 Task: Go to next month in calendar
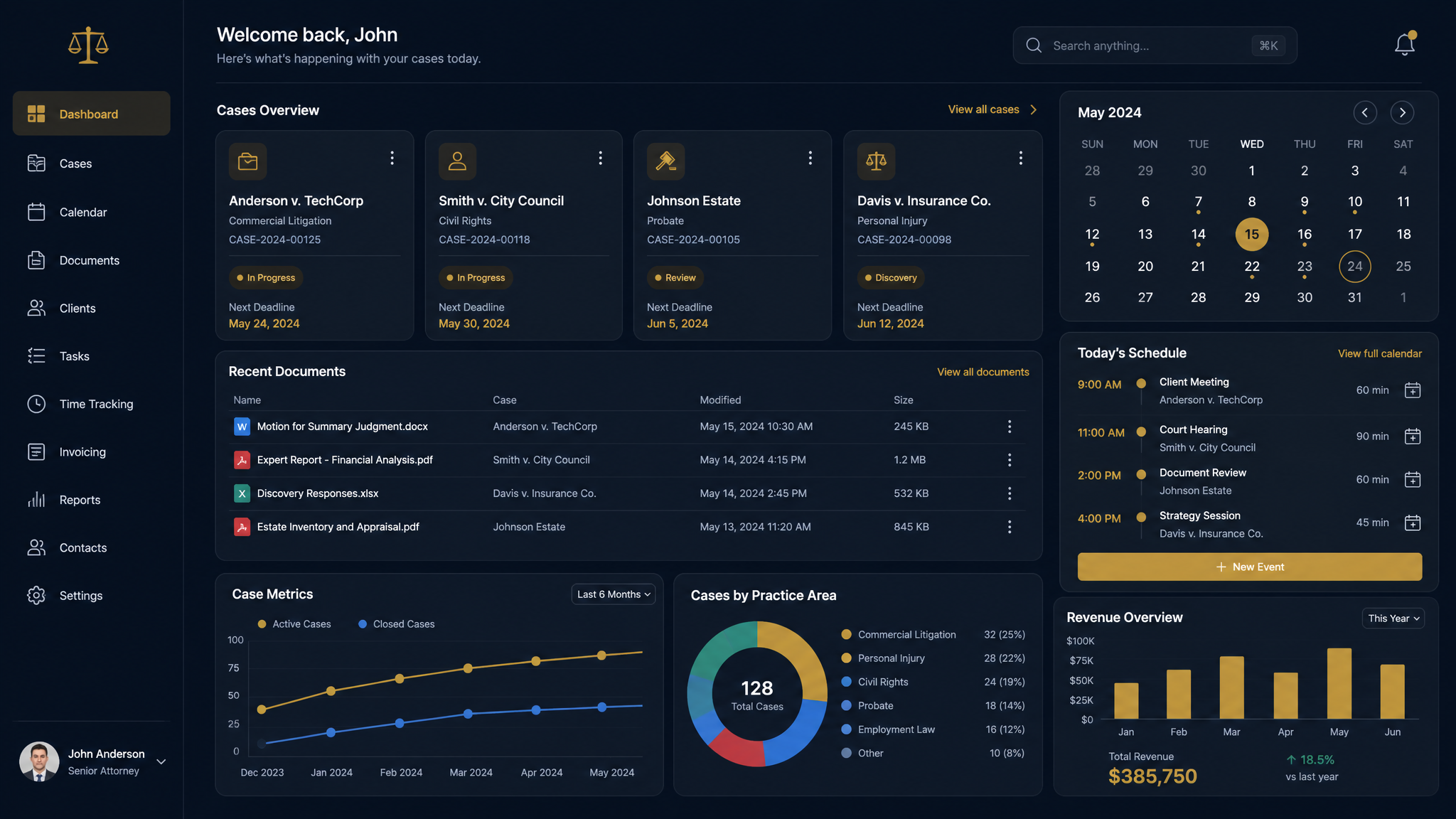(1402, 112)
